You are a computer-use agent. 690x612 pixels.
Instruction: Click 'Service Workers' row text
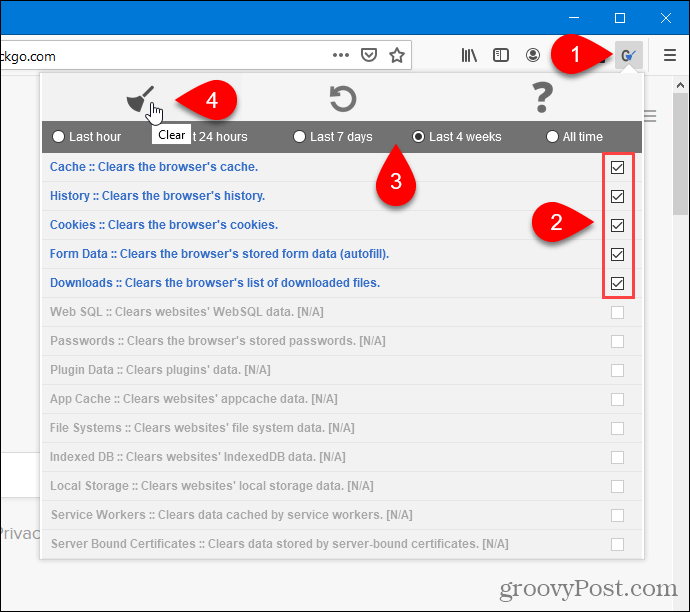(x=231, y=515)
